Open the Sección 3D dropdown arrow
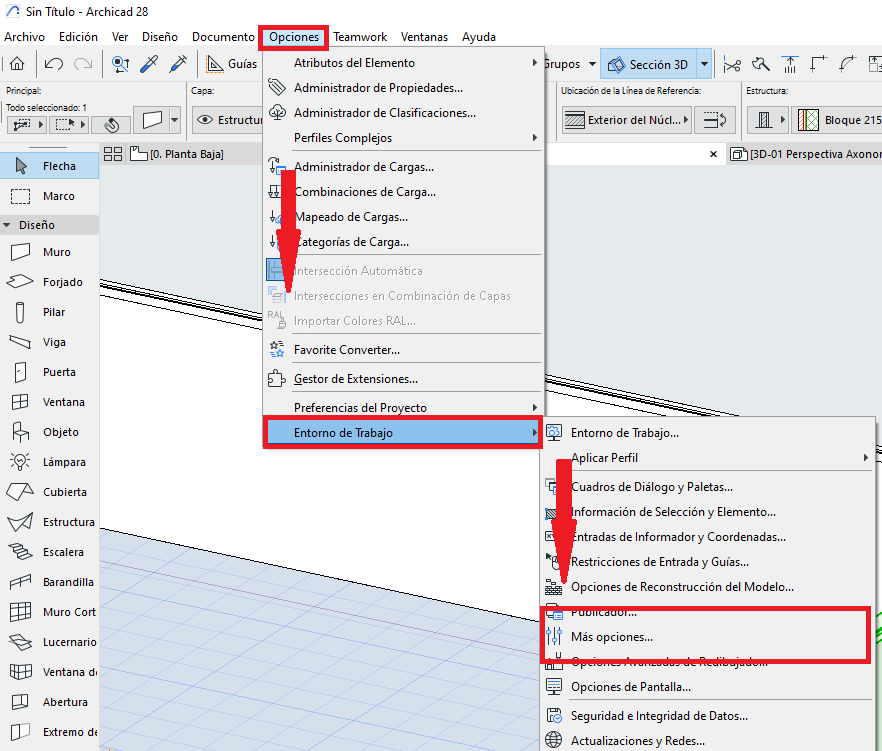The image size is (882, 751). (703, 62)
